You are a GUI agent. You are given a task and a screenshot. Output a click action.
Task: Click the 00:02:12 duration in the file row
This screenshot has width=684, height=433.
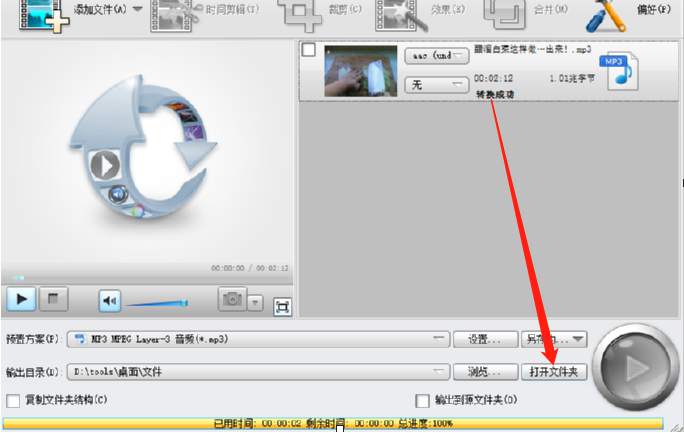tap(493, 78)
